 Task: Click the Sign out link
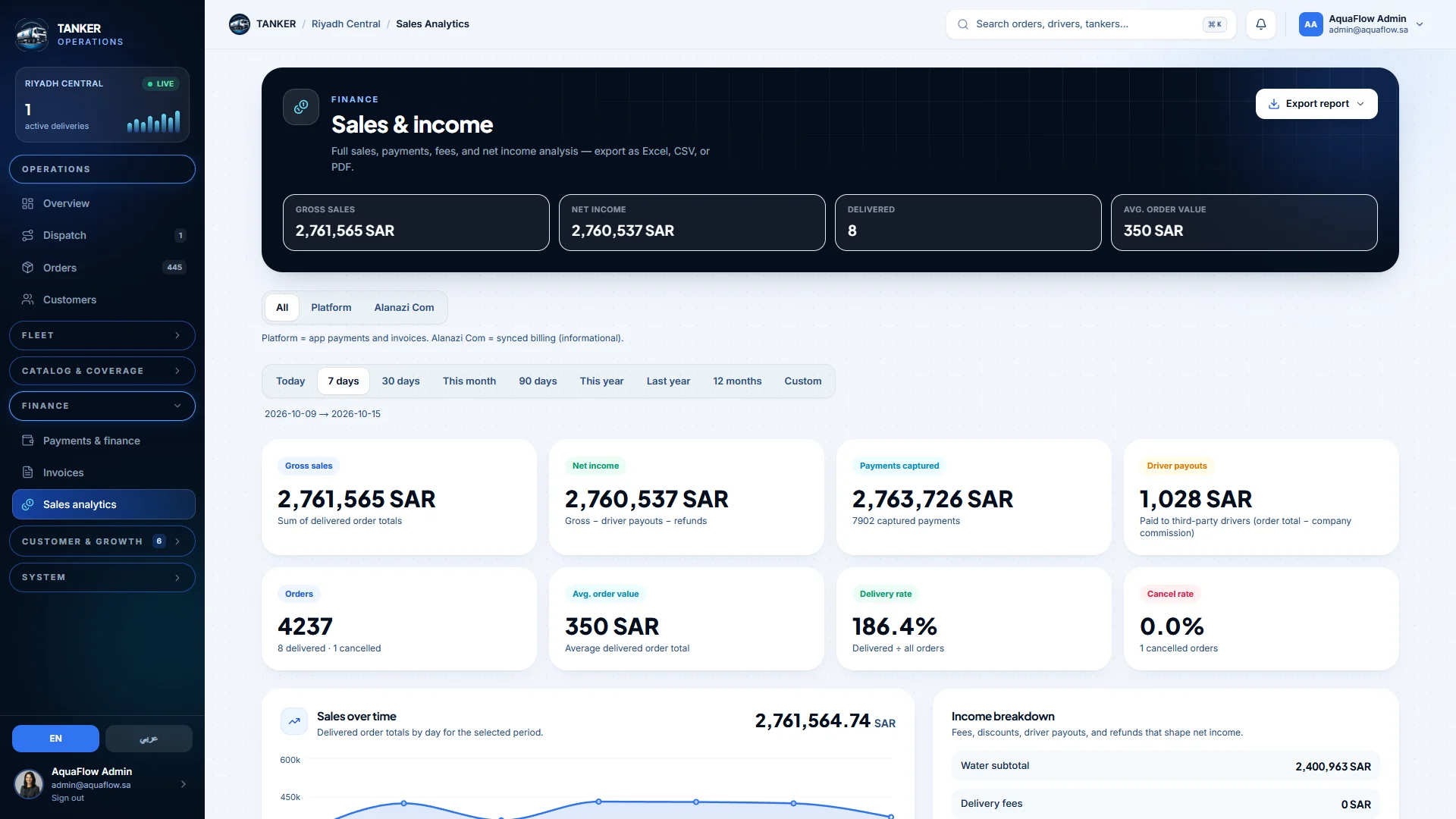67,799
